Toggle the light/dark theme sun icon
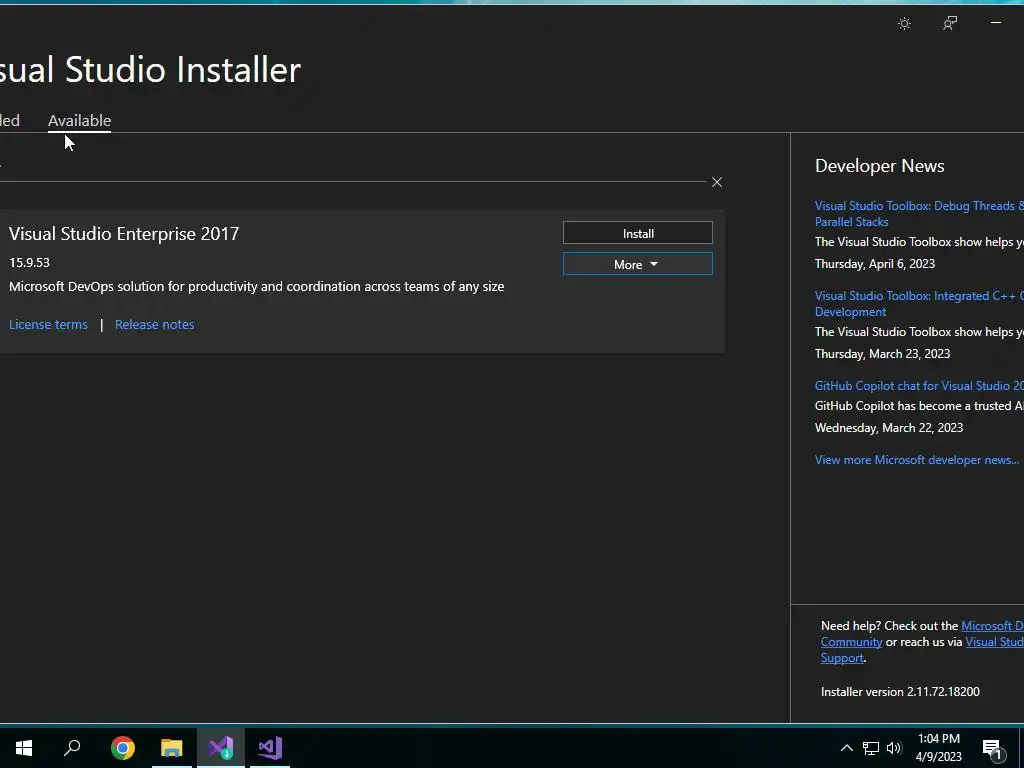This screenshot has width=1024, height=768. 904,24
